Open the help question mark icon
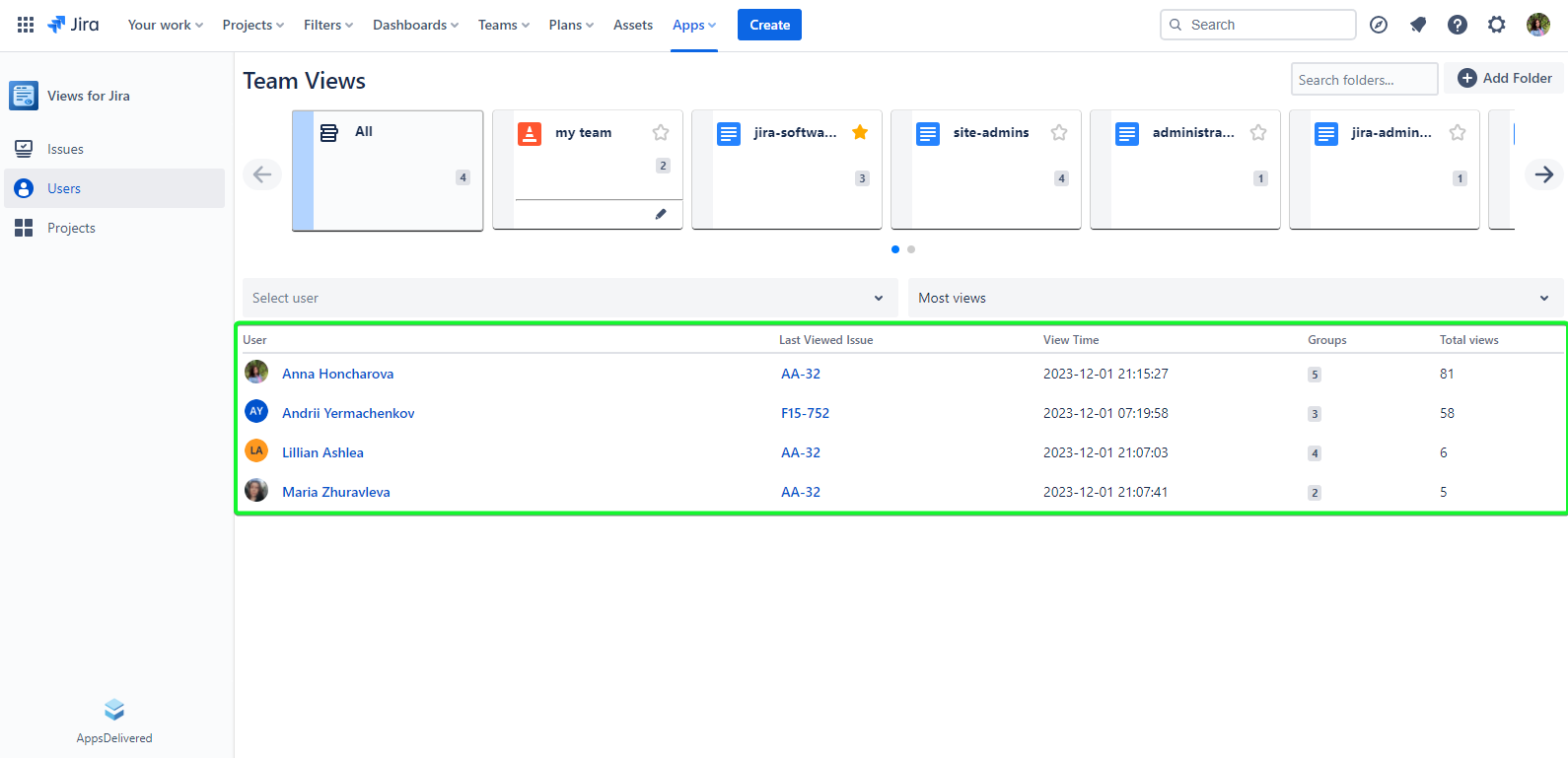The image size is (1568, 758). coord(1458,25)
